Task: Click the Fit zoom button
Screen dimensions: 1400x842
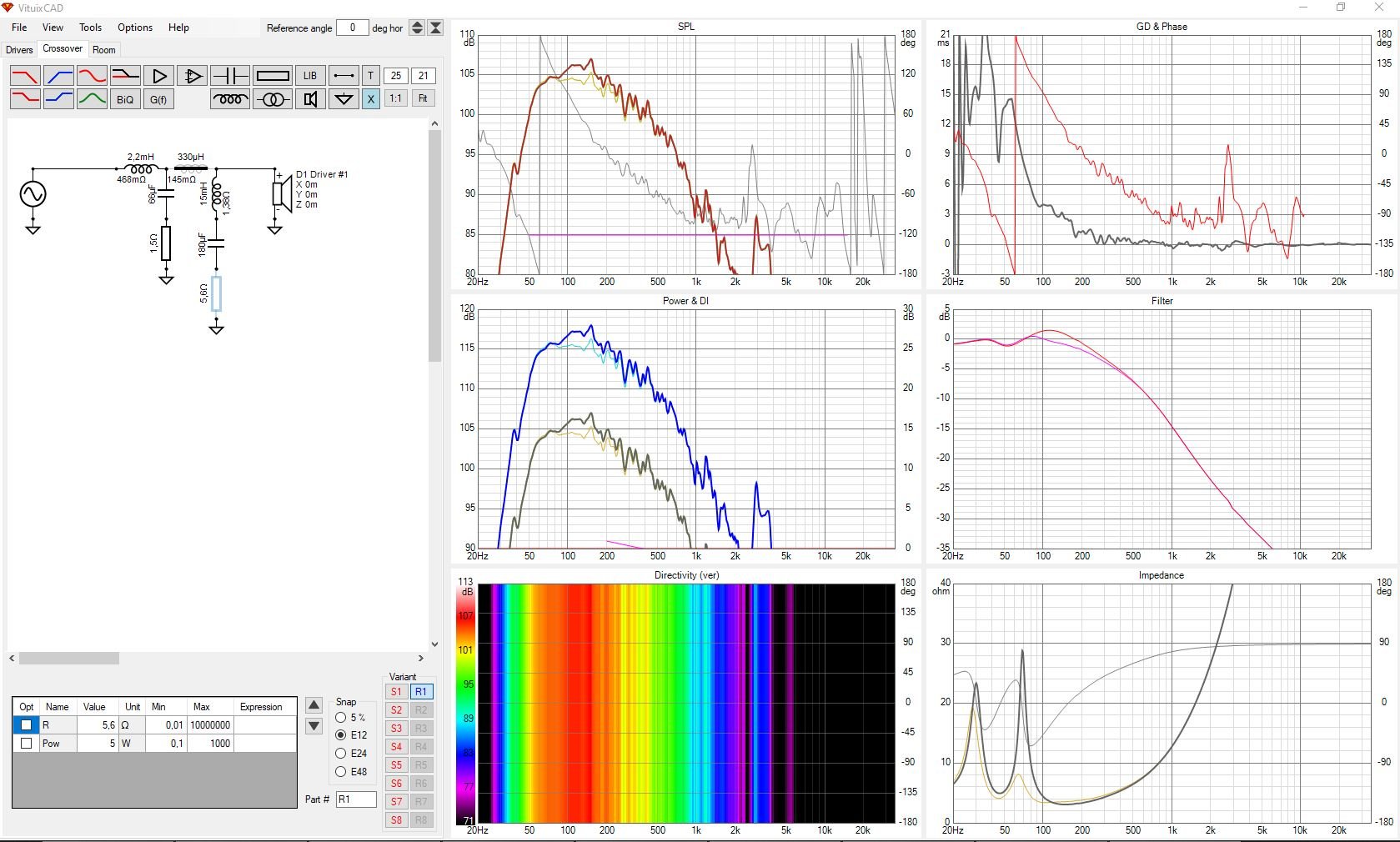Action: tap(423, 99)
